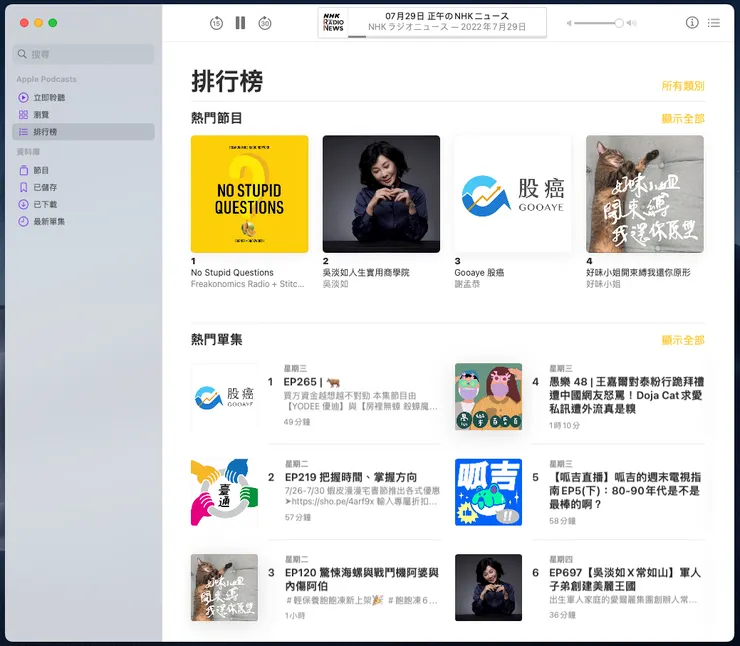Click the Gooaye 股癌 show title

pos(479,273)
